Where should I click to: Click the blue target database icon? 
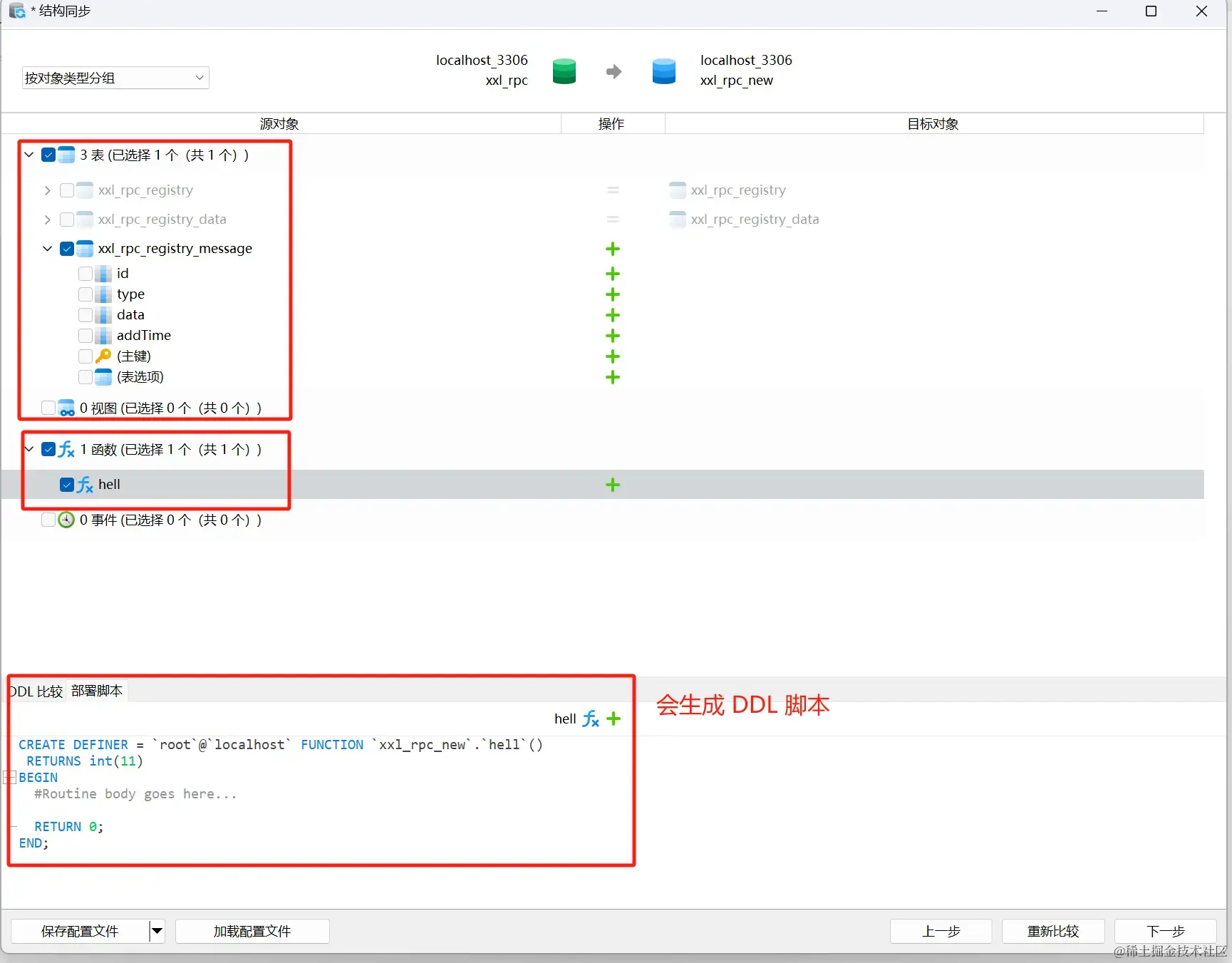point(663,71)
